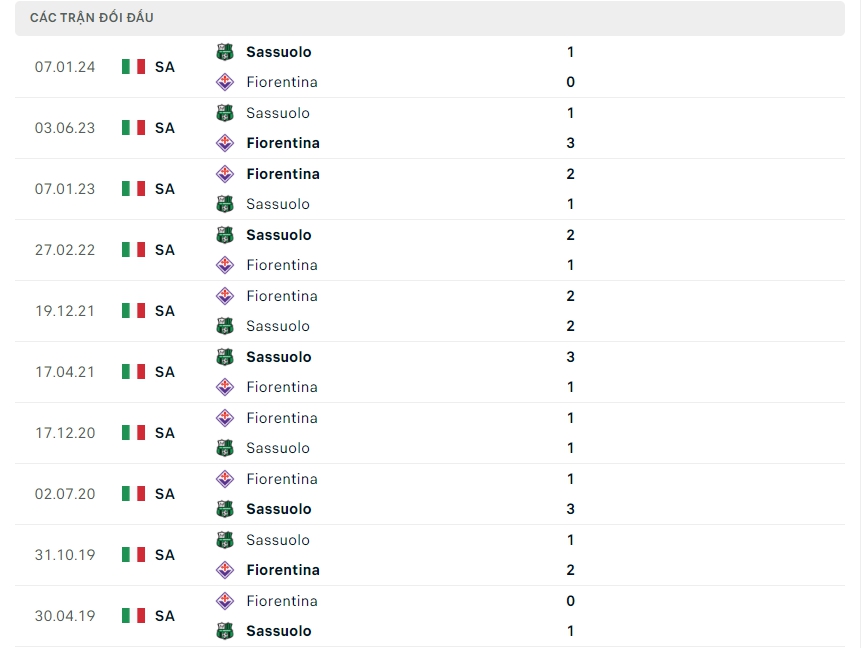Select SA league label for 07.01.23 match

165,189
